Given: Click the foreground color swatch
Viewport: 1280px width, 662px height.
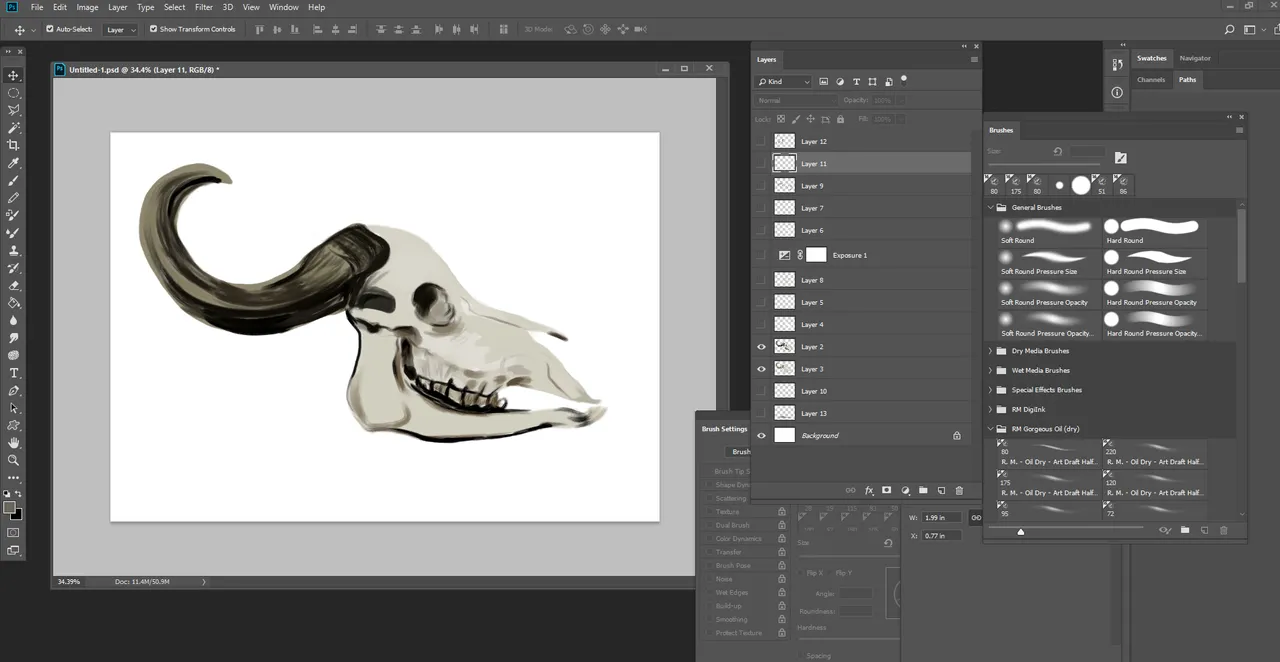Looking at the screenshot, I should tap(10, 508).
